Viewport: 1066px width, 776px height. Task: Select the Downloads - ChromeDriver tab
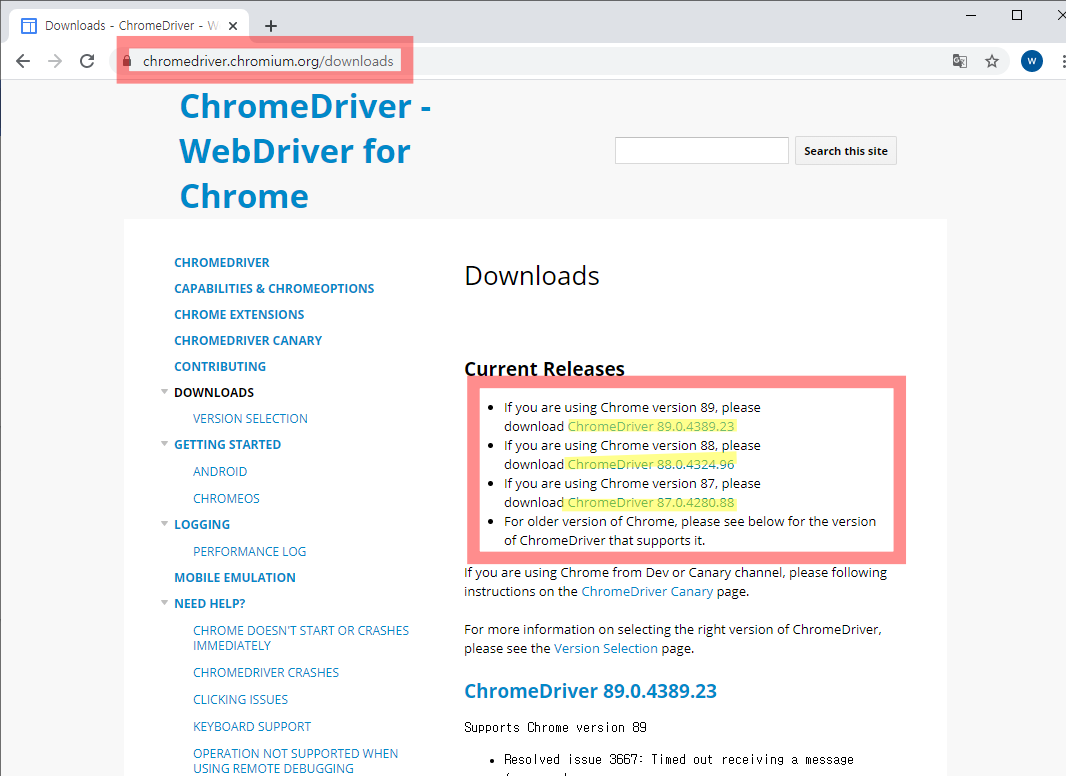click(129, 26)
